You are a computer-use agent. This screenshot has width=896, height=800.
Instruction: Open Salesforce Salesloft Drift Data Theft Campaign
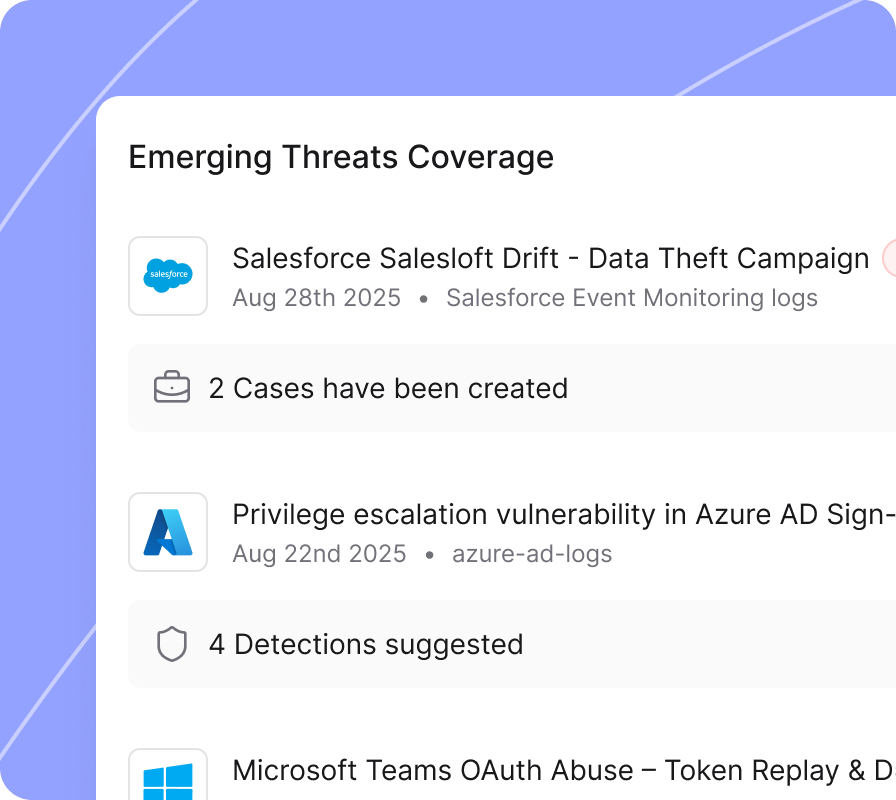pos(550,259)
